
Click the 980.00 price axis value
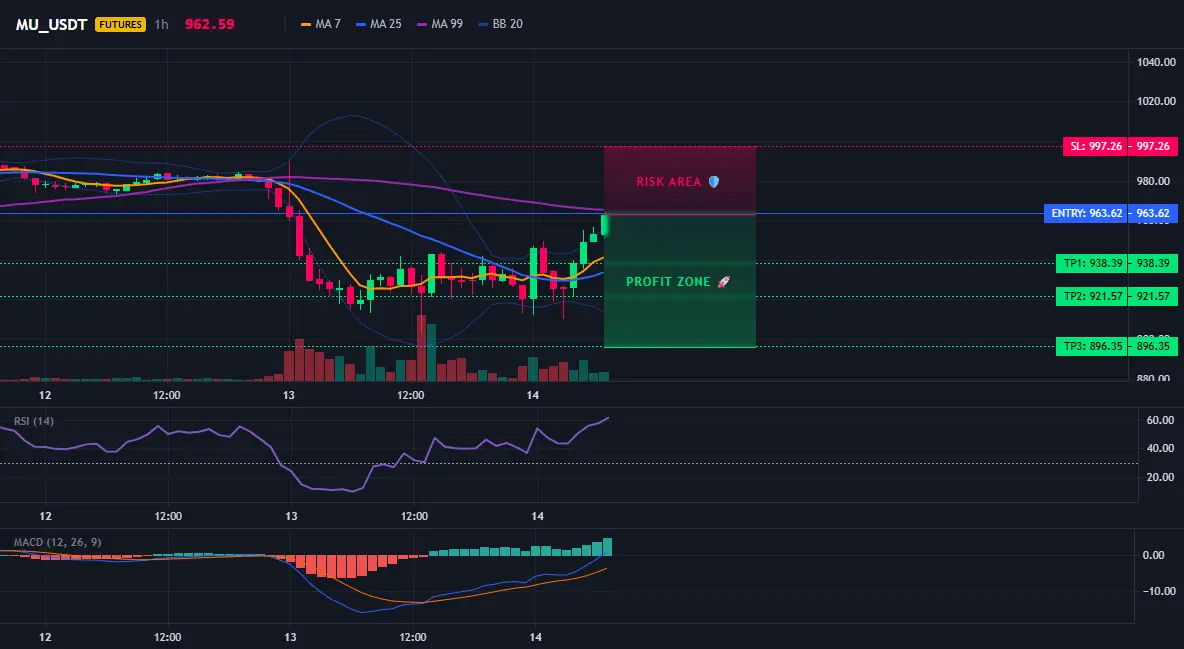pyautogui.click(x=1153, y=181)
